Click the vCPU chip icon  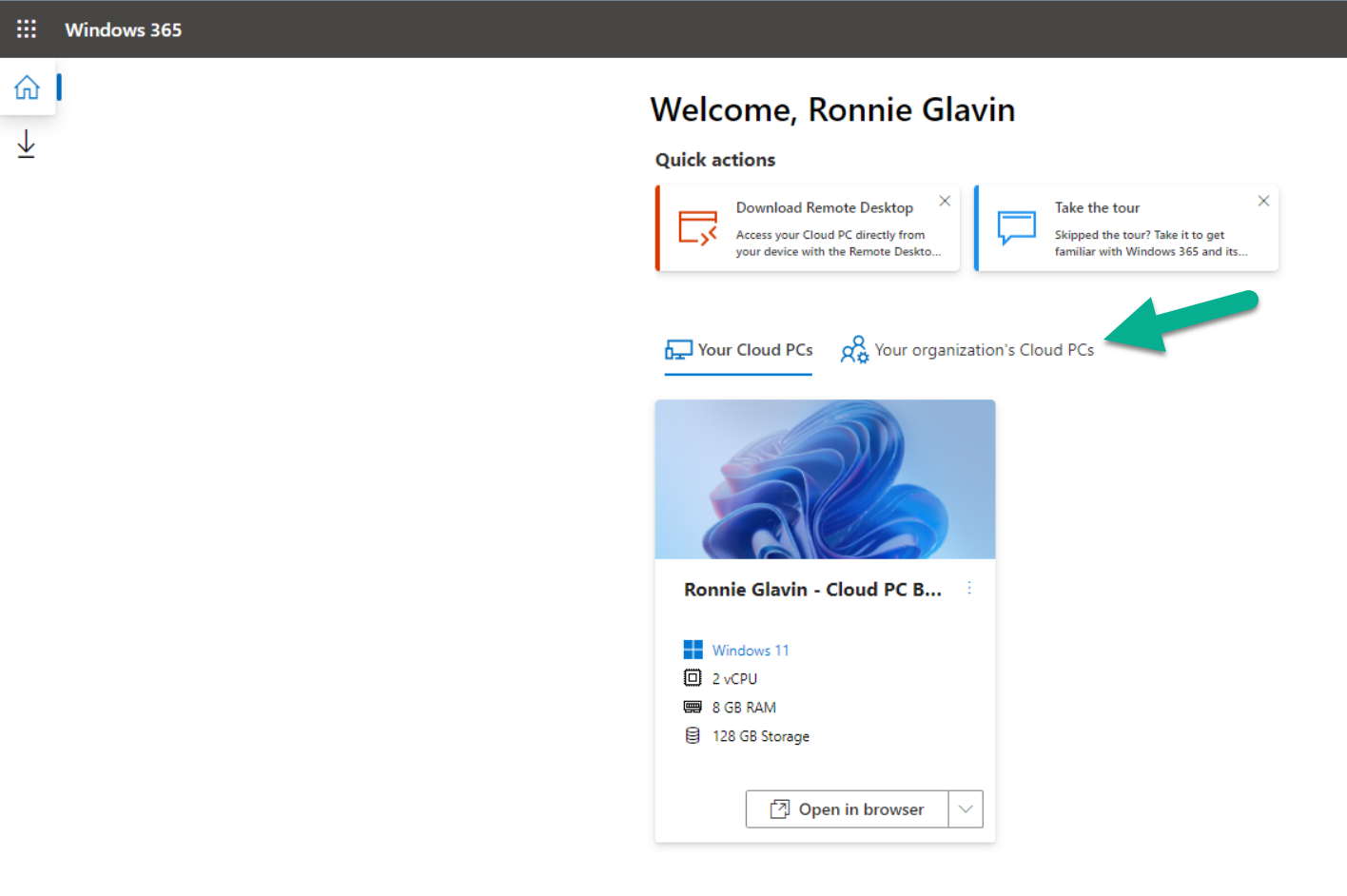point(693,678)
